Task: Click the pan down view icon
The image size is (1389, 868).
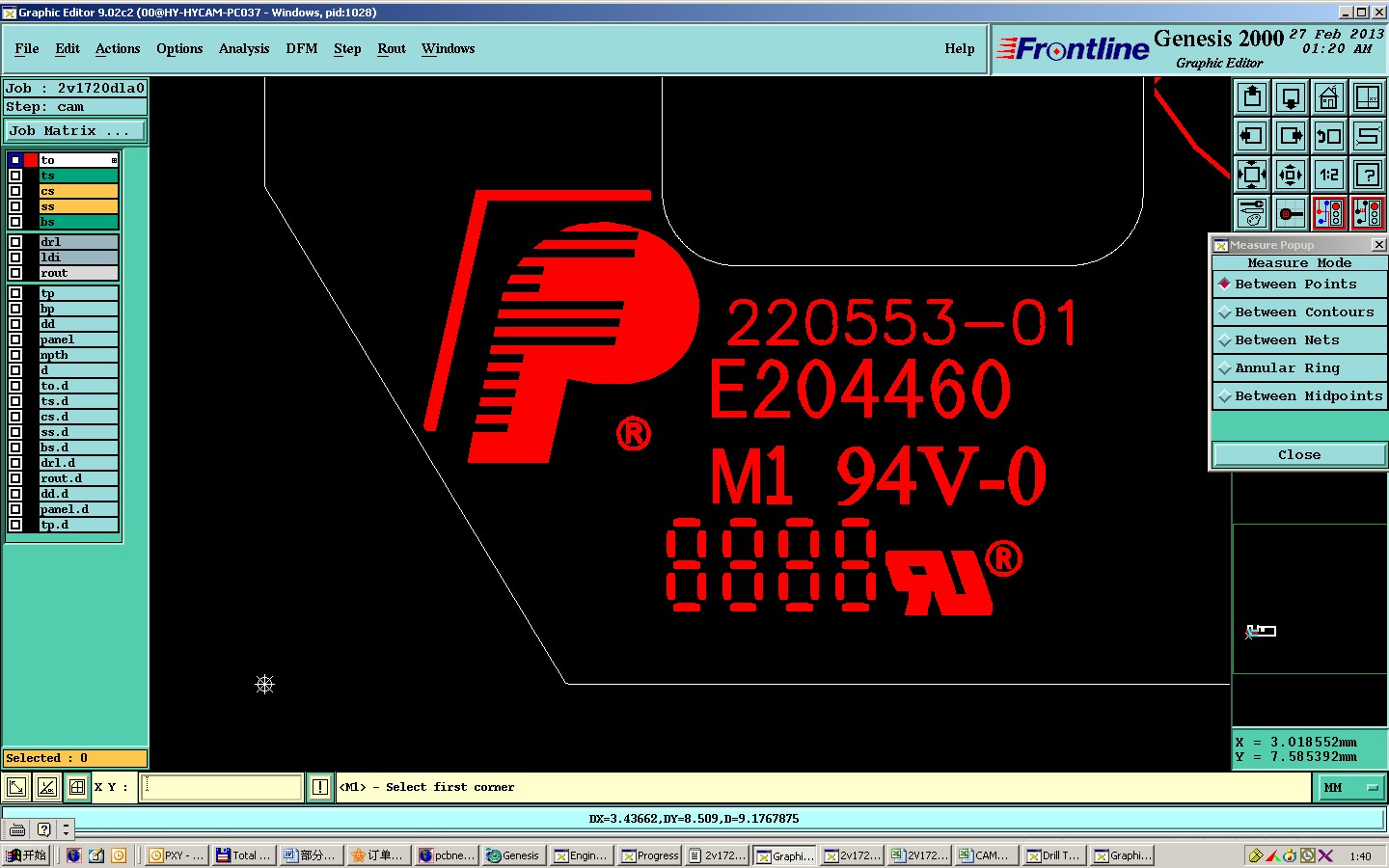Action: point(1291,97)
